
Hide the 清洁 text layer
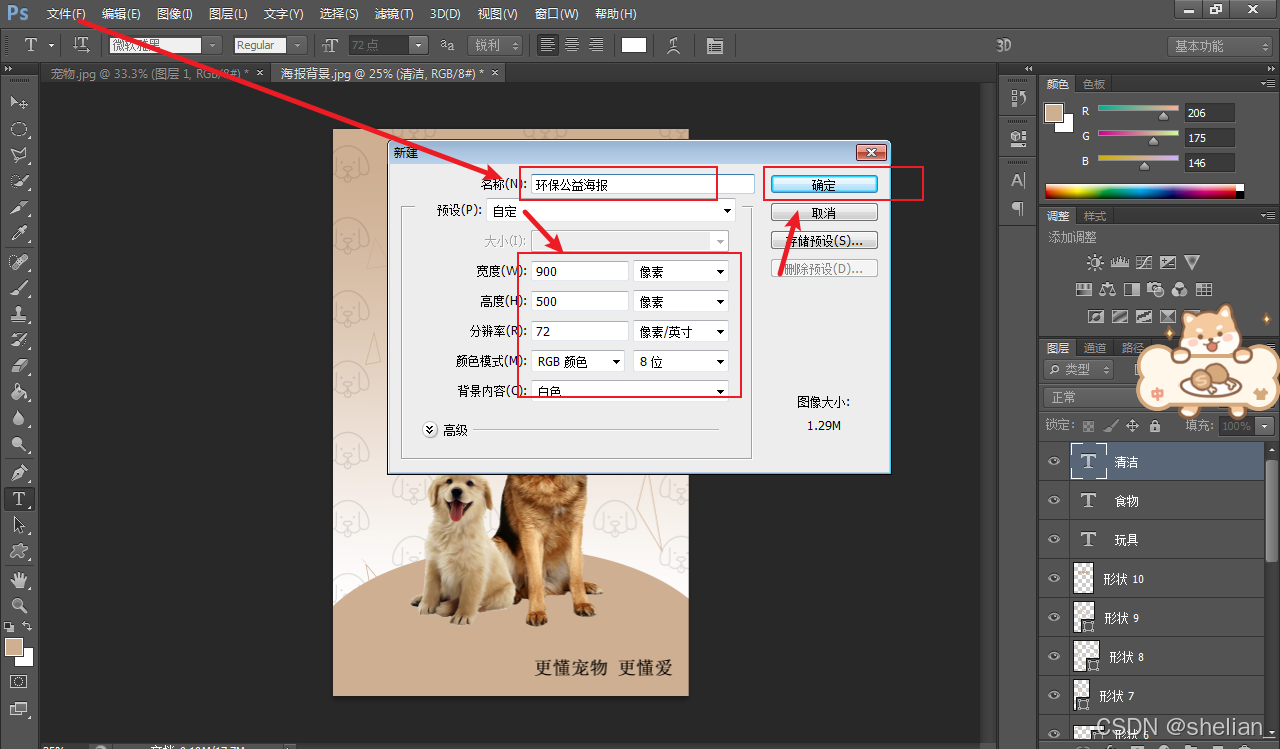(x=1053, y=461)
